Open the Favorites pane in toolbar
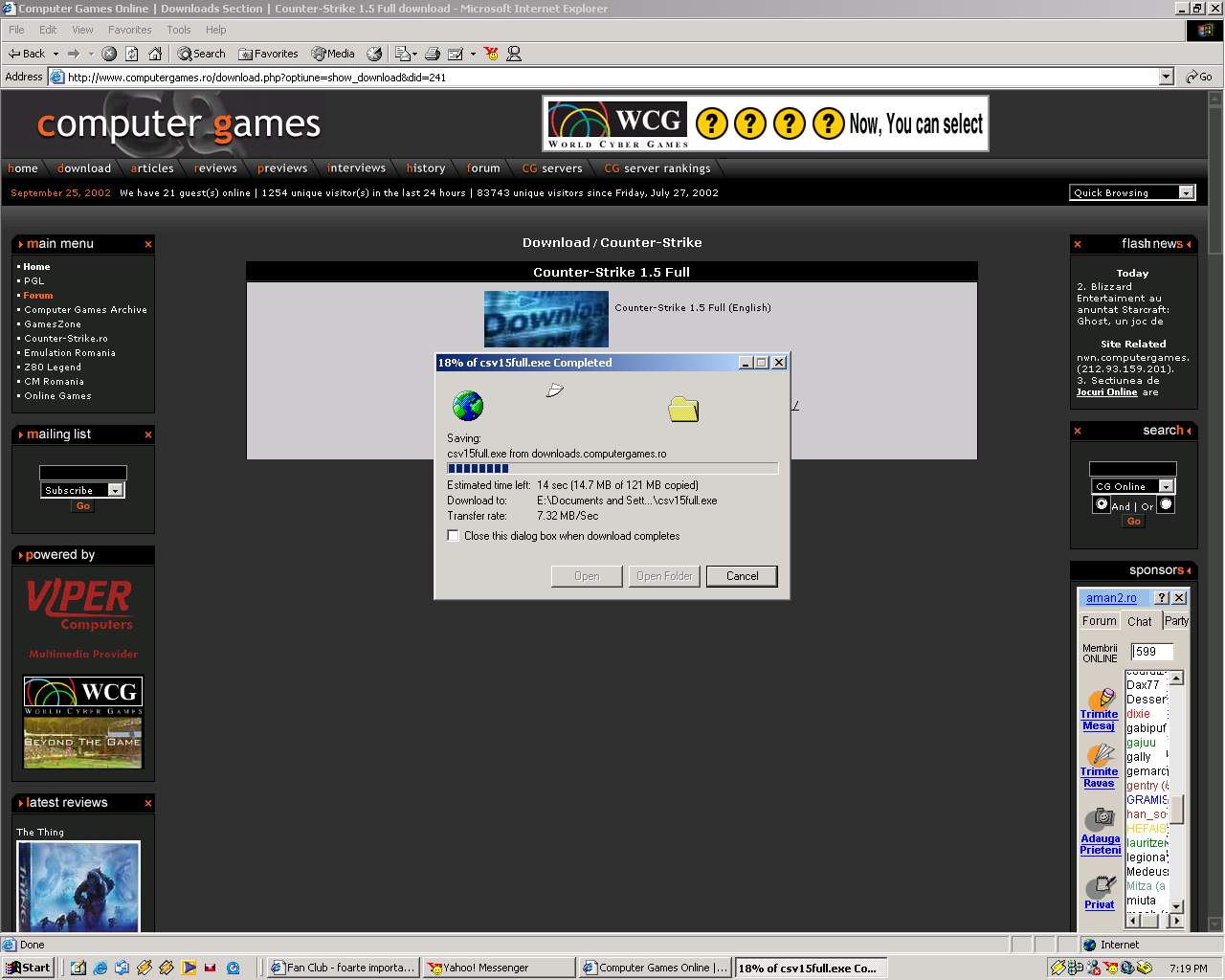The width and height of the screenshot is (1225, 980). pos(269,54)
